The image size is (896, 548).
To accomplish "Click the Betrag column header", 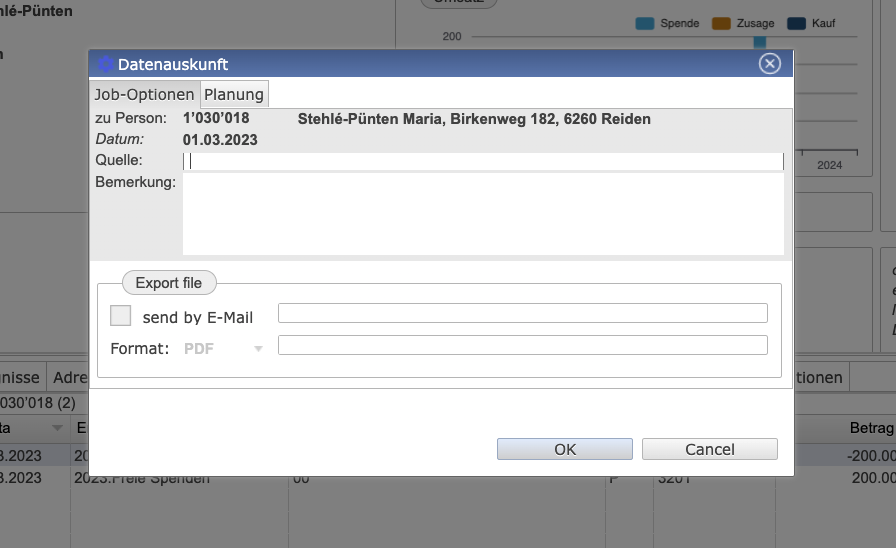I will pyautogui.click(x=870, y=428).
